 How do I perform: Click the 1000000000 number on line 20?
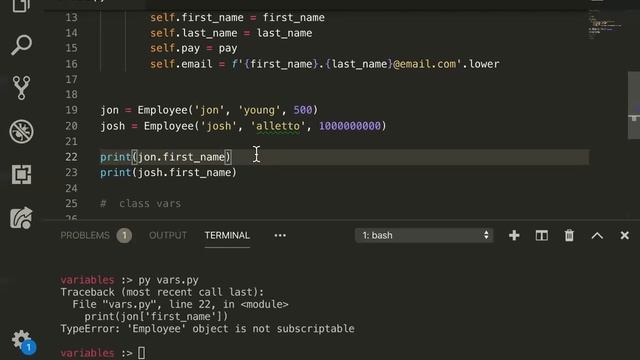pyautogui.click(x=350, y=126)
